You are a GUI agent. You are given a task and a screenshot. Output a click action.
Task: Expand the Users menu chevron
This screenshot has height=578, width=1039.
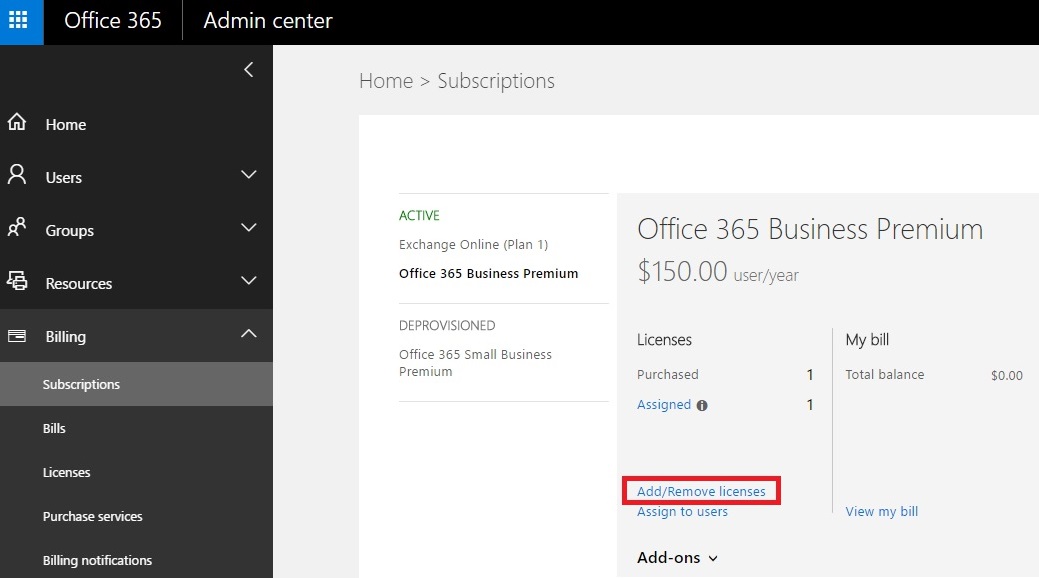point(249,175)
